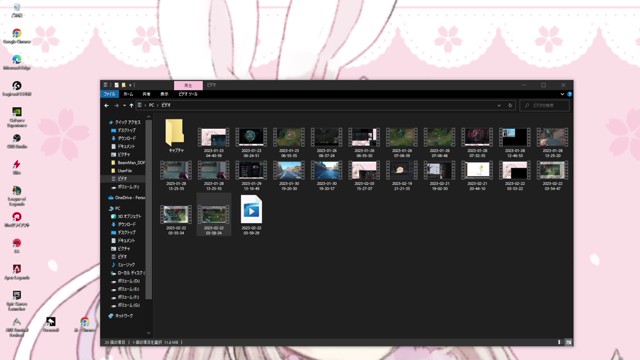Click PC in the address breadcrumb
The image size is (640, 360).
tap(151, 105)
